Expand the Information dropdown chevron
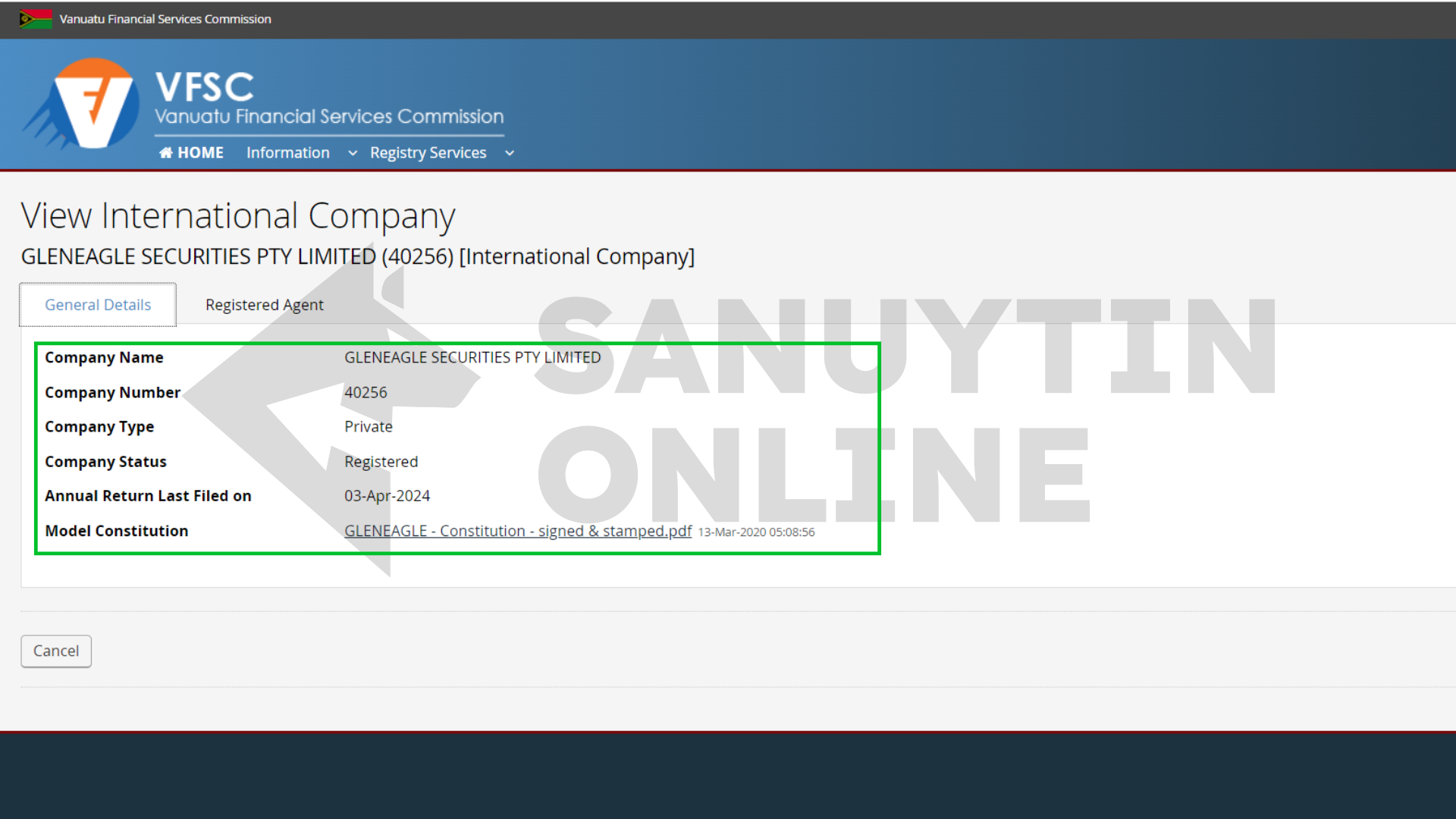 [x=353, y=153]
